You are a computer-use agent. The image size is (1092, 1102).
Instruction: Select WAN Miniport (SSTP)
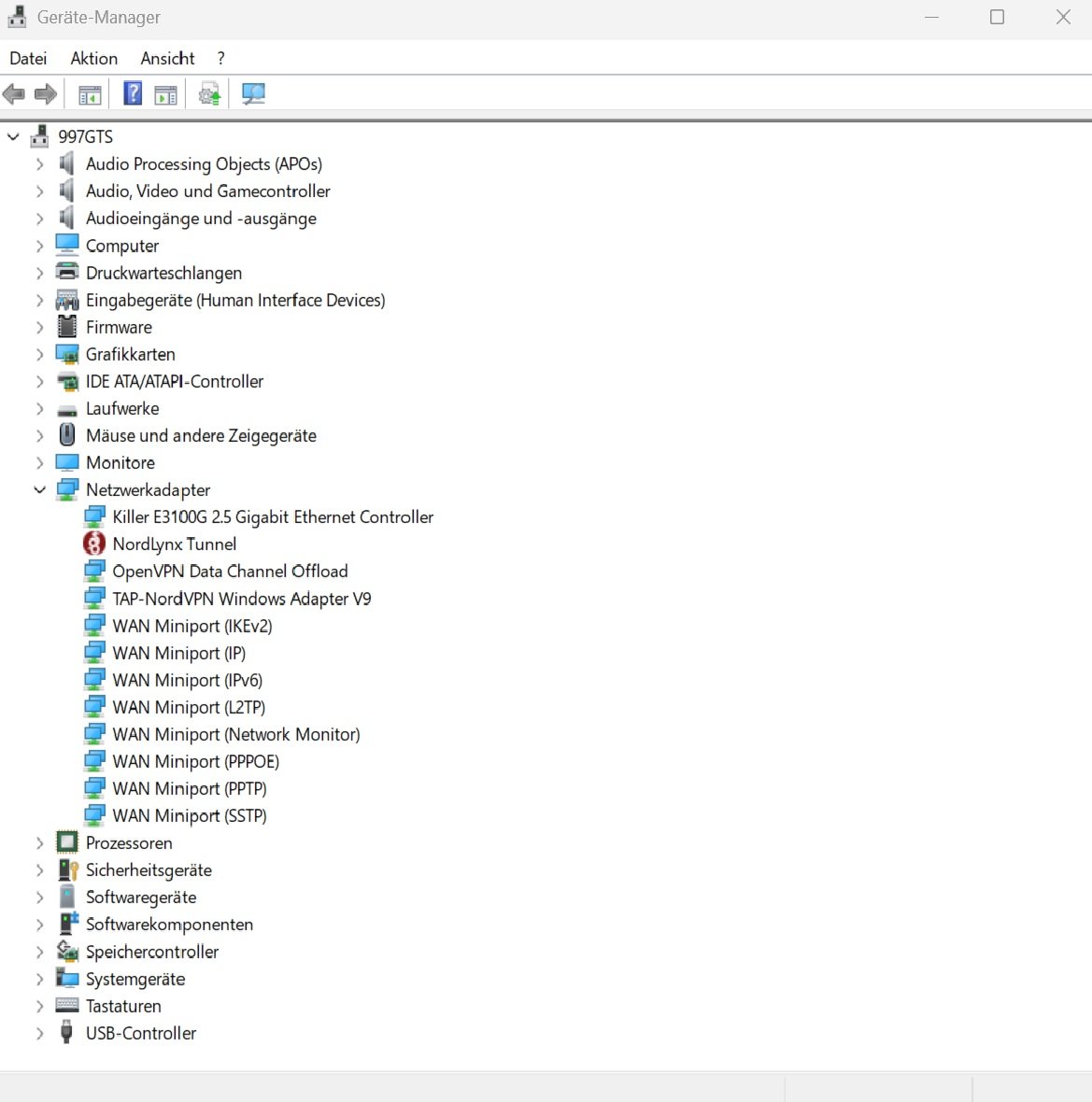point(190,816)
